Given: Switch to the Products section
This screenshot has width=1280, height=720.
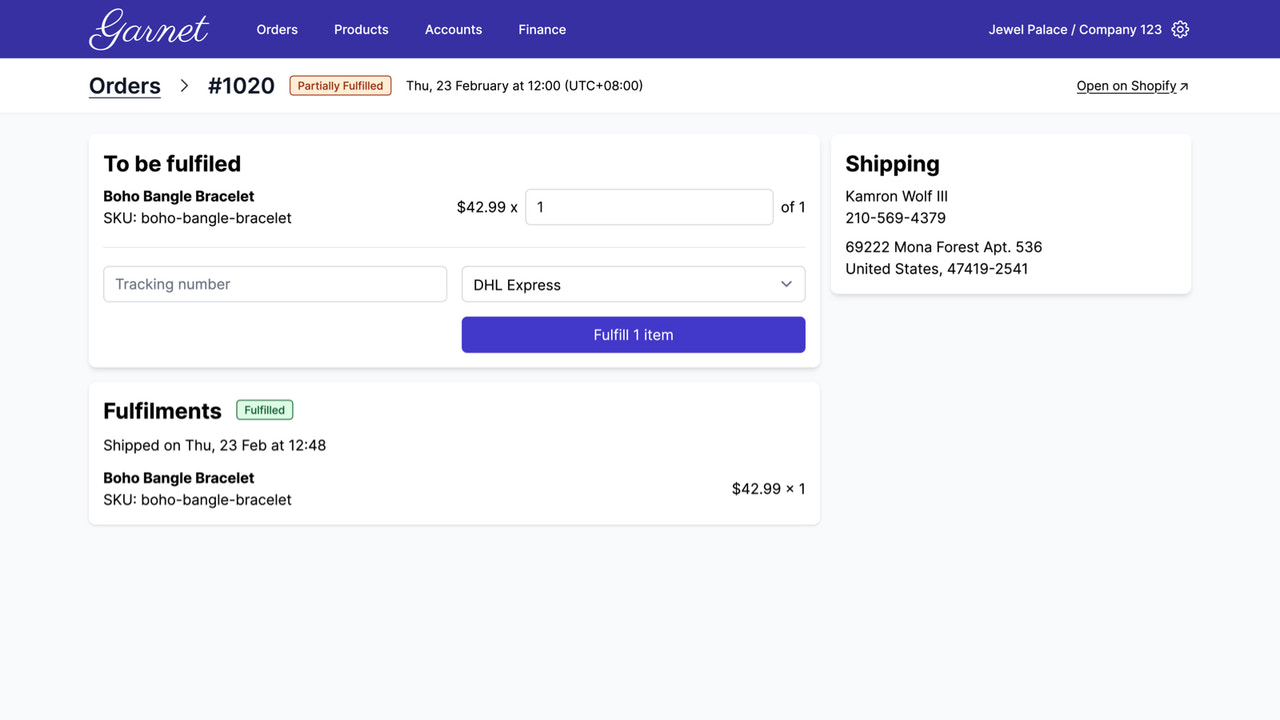Looking at the screenshot, I should point(361,29).
